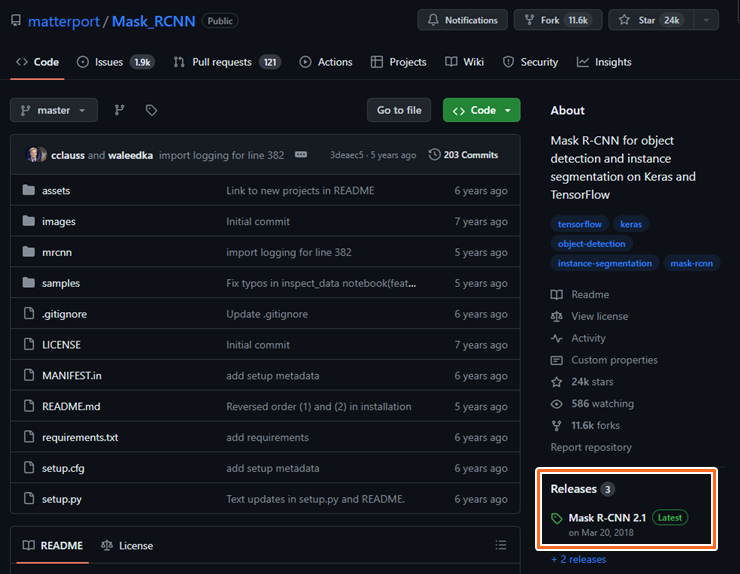
Task: Open the .gitignore file
Action: click(x=64, y=314)
